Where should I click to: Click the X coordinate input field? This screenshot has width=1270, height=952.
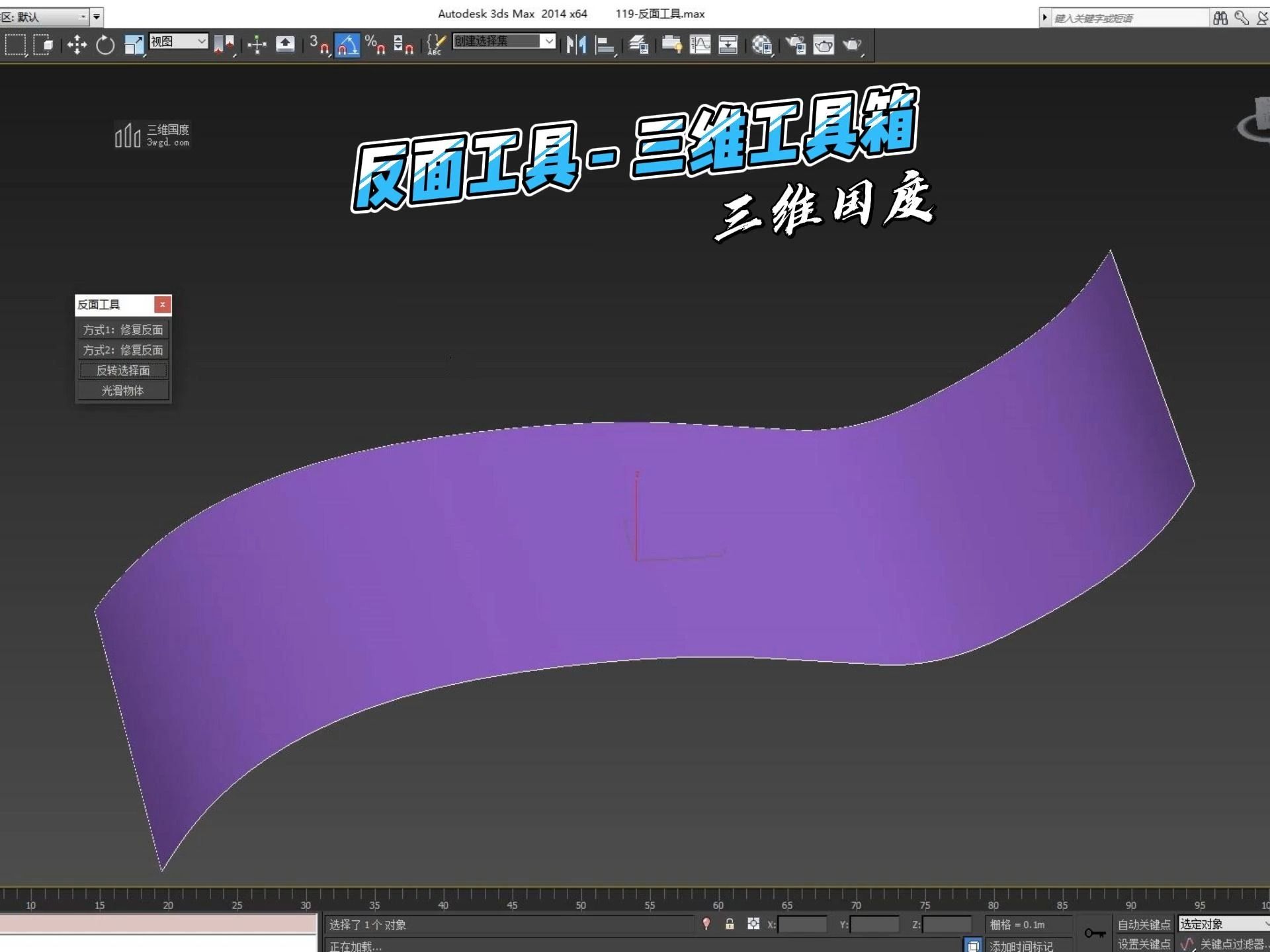point(802,924)
